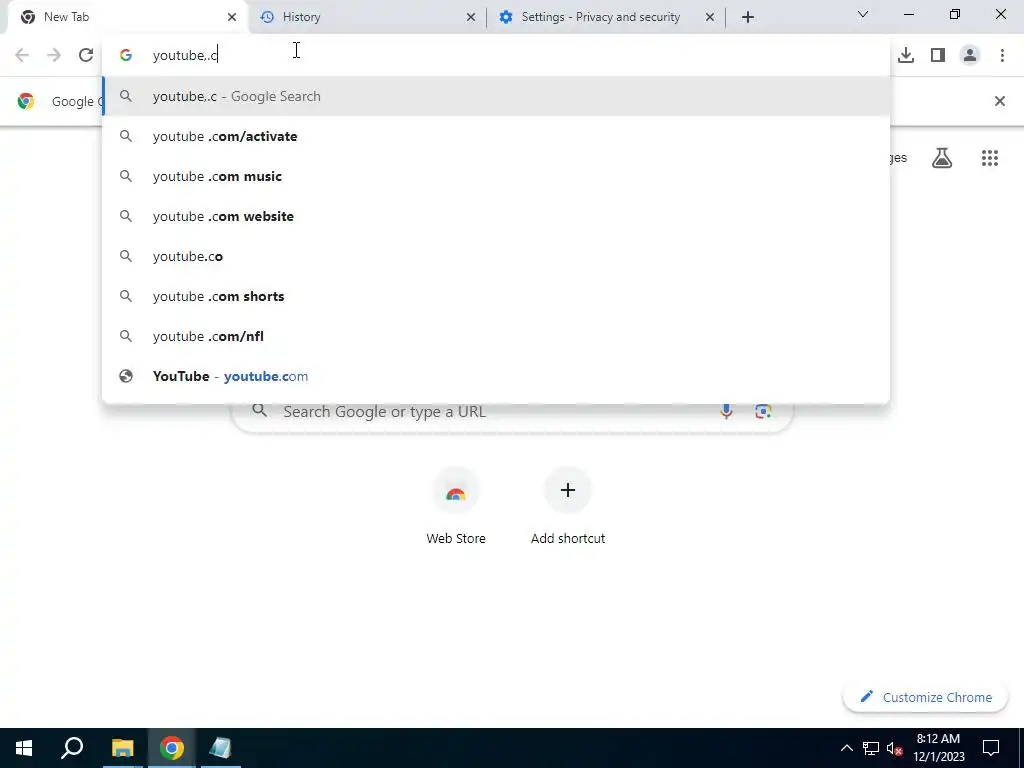Select suggestion 'youtube .com music'

496,176
